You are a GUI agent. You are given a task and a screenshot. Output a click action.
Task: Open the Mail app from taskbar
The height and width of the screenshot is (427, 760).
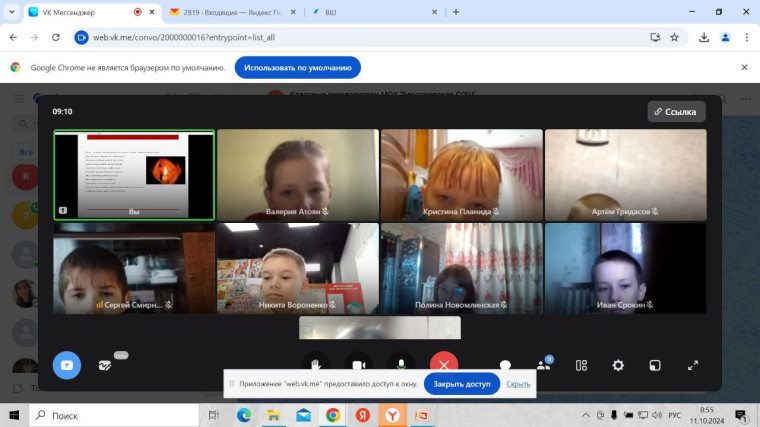click(x=303, y=415)
